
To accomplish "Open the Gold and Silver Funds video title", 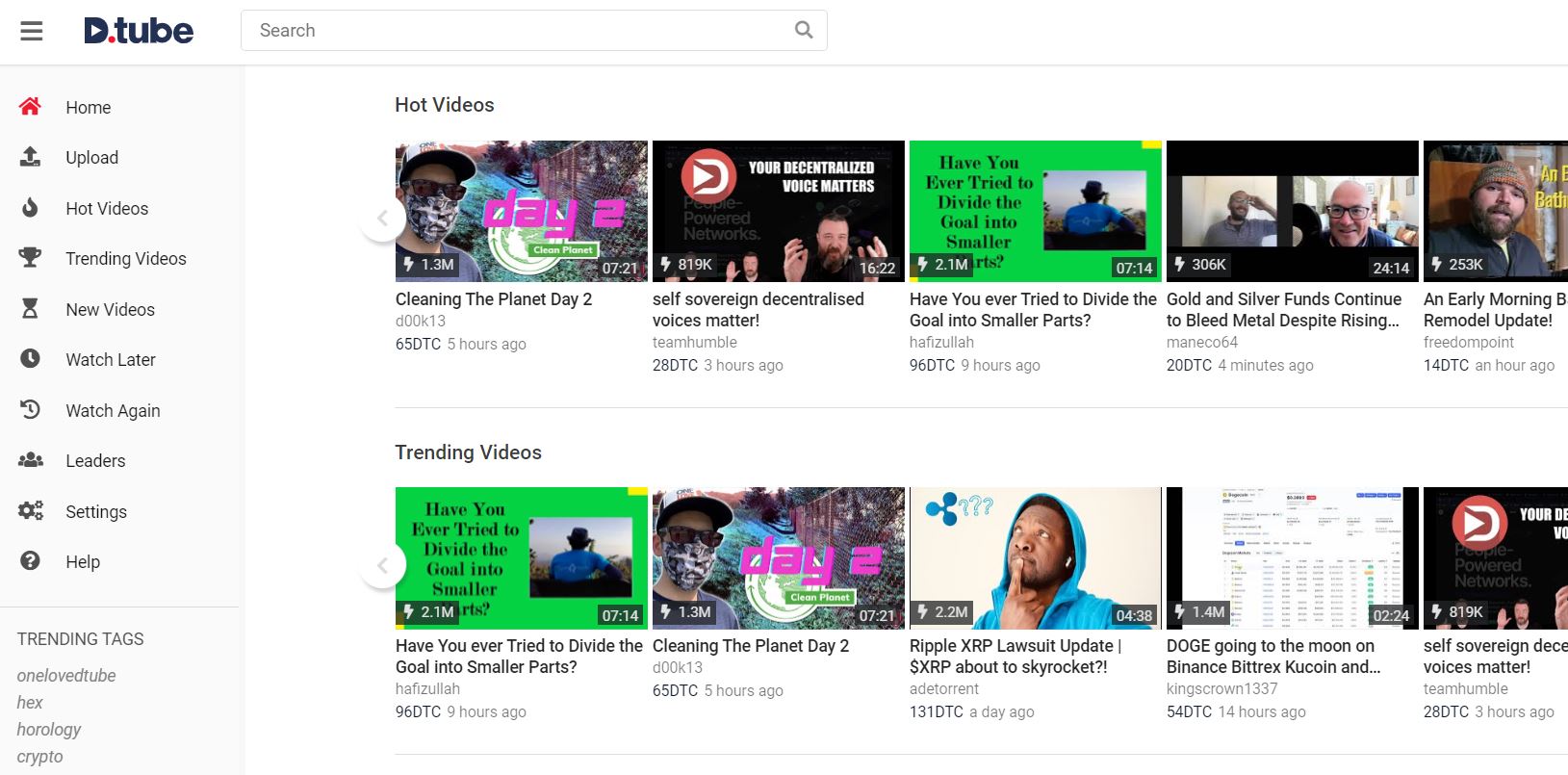I will (x=1284, y=310).
